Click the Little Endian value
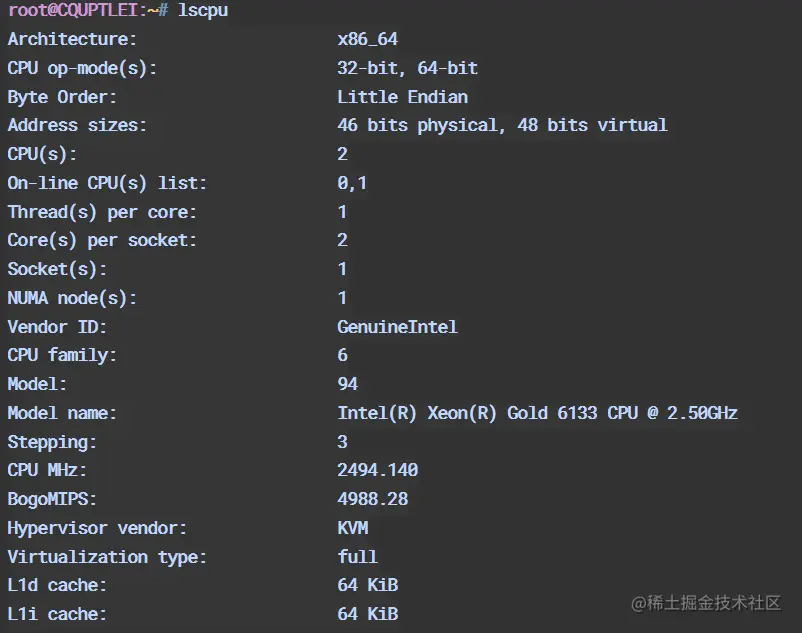This screenshot has width=802, height=633. coord(403,97)
